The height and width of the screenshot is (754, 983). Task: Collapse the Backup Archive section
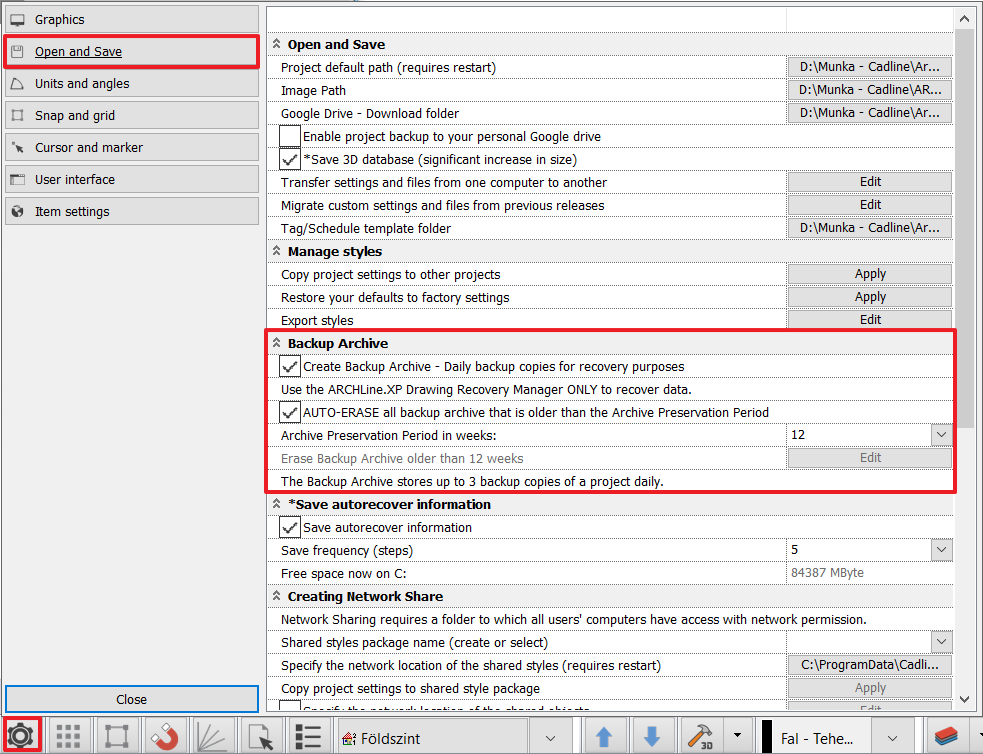click(x=276, y=343)
